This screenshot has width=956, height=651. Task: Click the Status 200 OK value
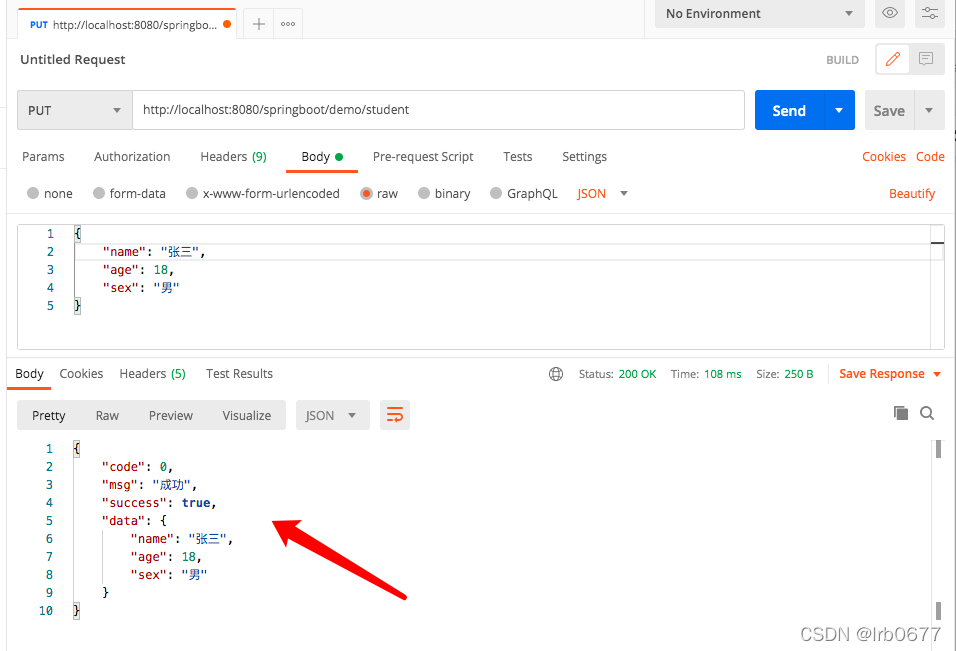[637, 374]
